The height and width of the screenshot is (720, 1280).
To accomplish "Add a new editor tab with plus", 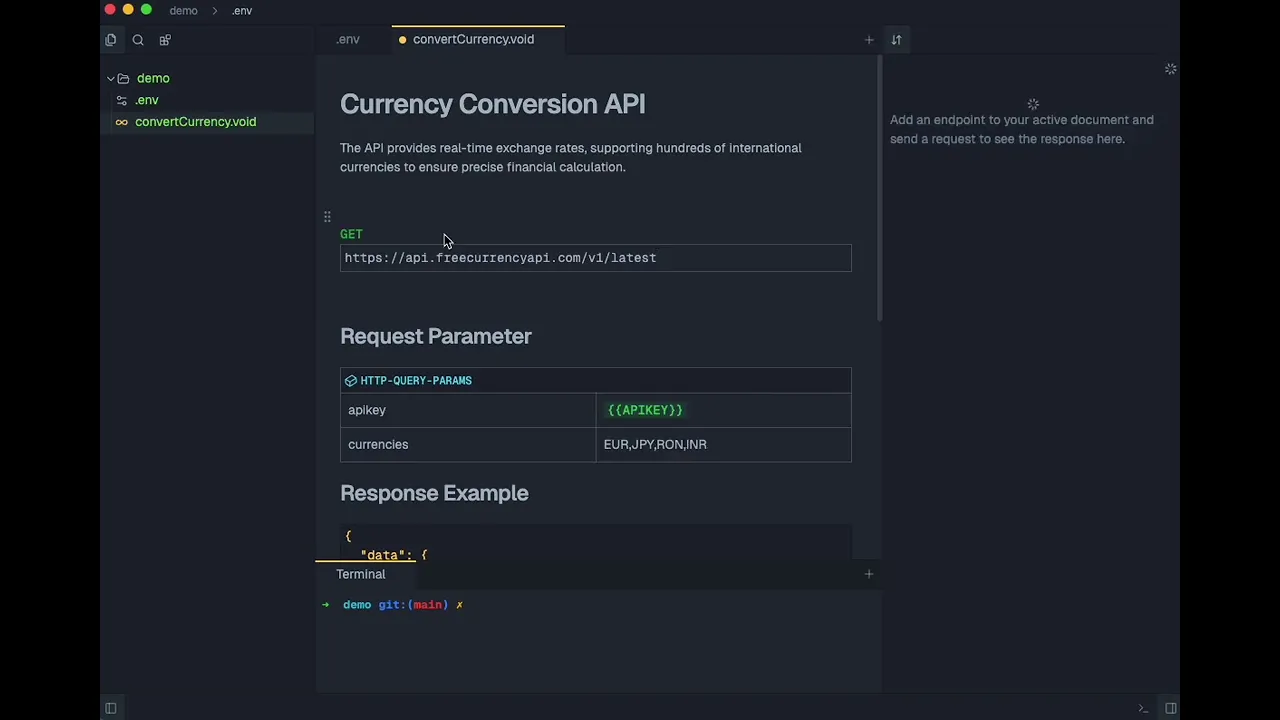I will tap(869, 40).
